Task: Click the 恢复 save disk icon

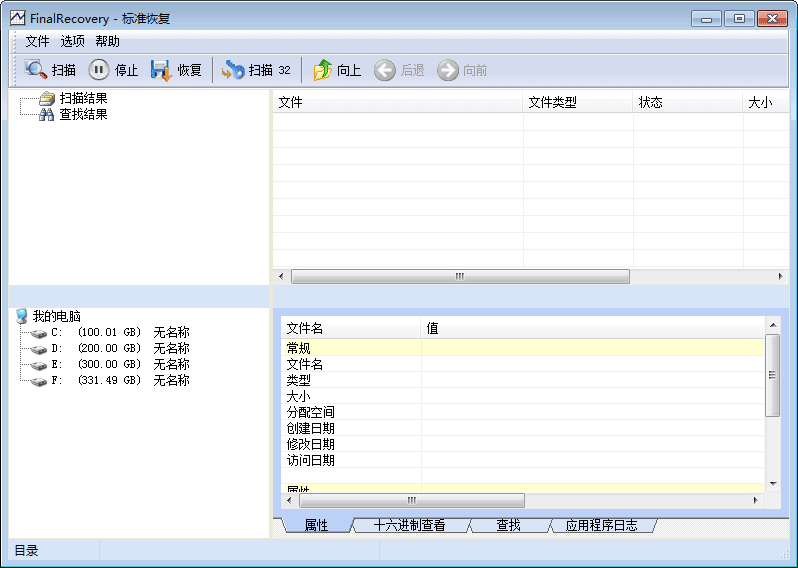Action: point(161,70)
